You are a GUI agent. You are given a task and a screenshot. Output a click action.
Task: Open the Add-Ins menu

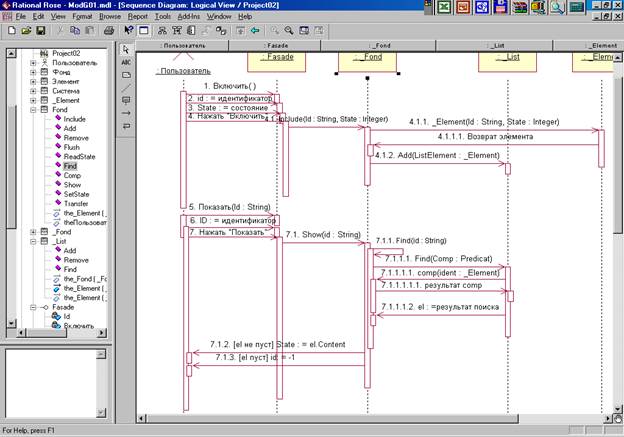coord(188,17)
